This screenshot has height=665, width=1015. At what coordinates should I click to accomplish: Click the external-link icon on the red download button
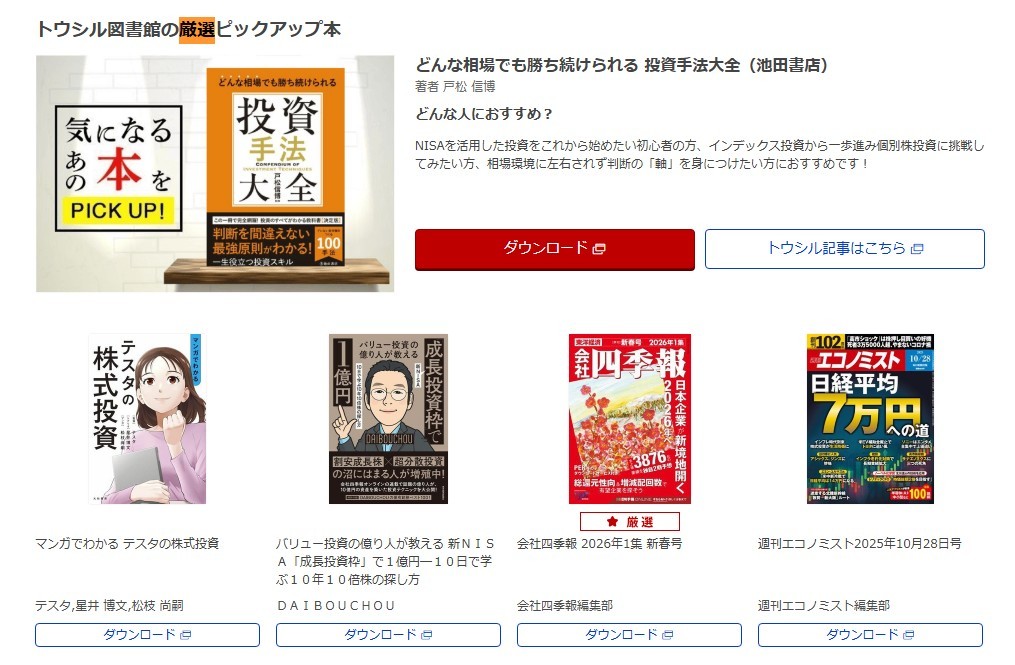point(599,249)
